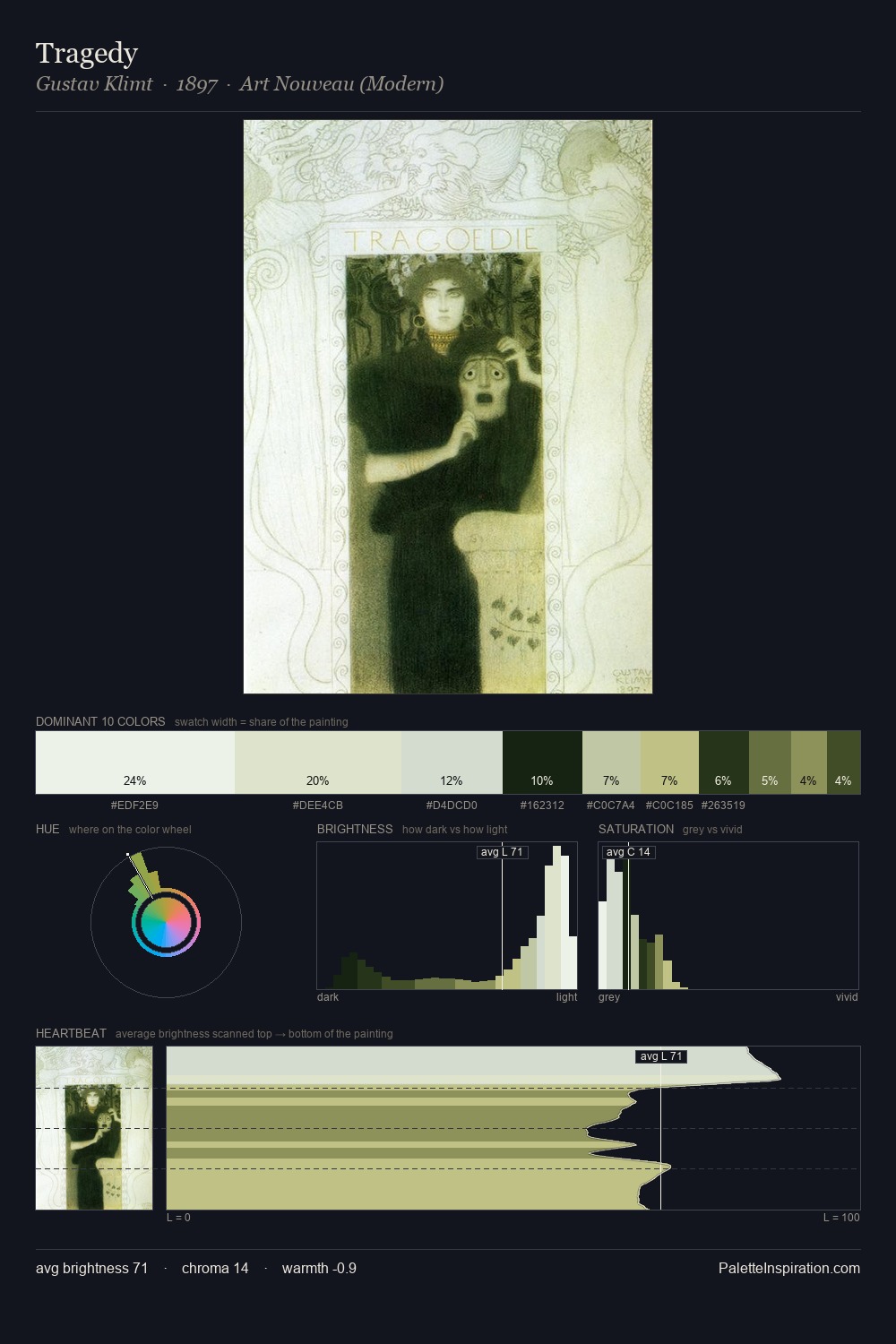The image size is (896, 1344).
Task: Select the 20% swatch #DEE4CB
Action: point(318,762)
